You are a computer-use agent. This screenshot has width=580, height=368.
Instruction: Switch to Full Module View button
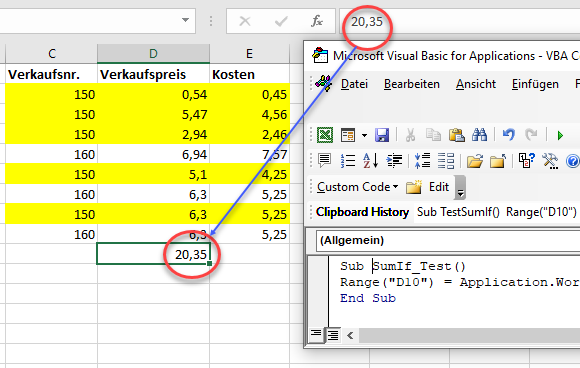[333, 335]
